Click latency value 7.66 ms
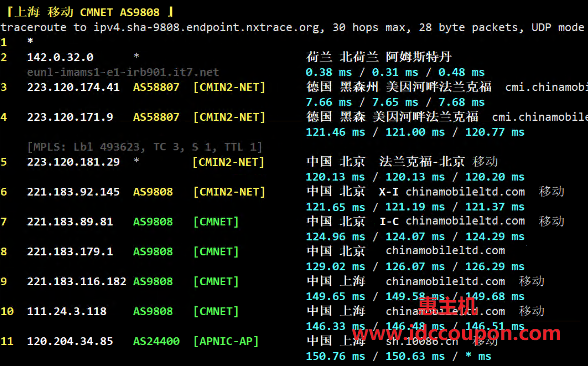 point(328,102)
